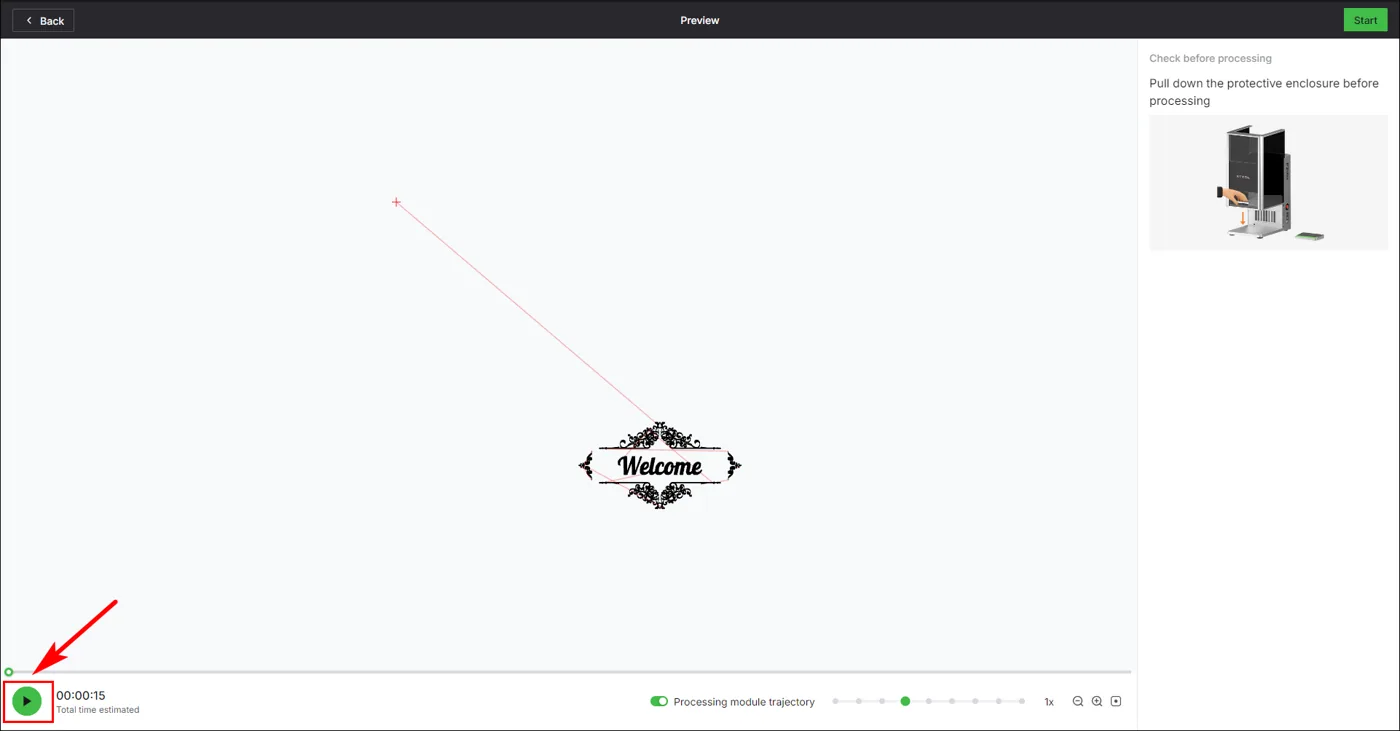Click the Processing module trajectory label
The width and height of the screenshot is (1400, 731).
744,702
